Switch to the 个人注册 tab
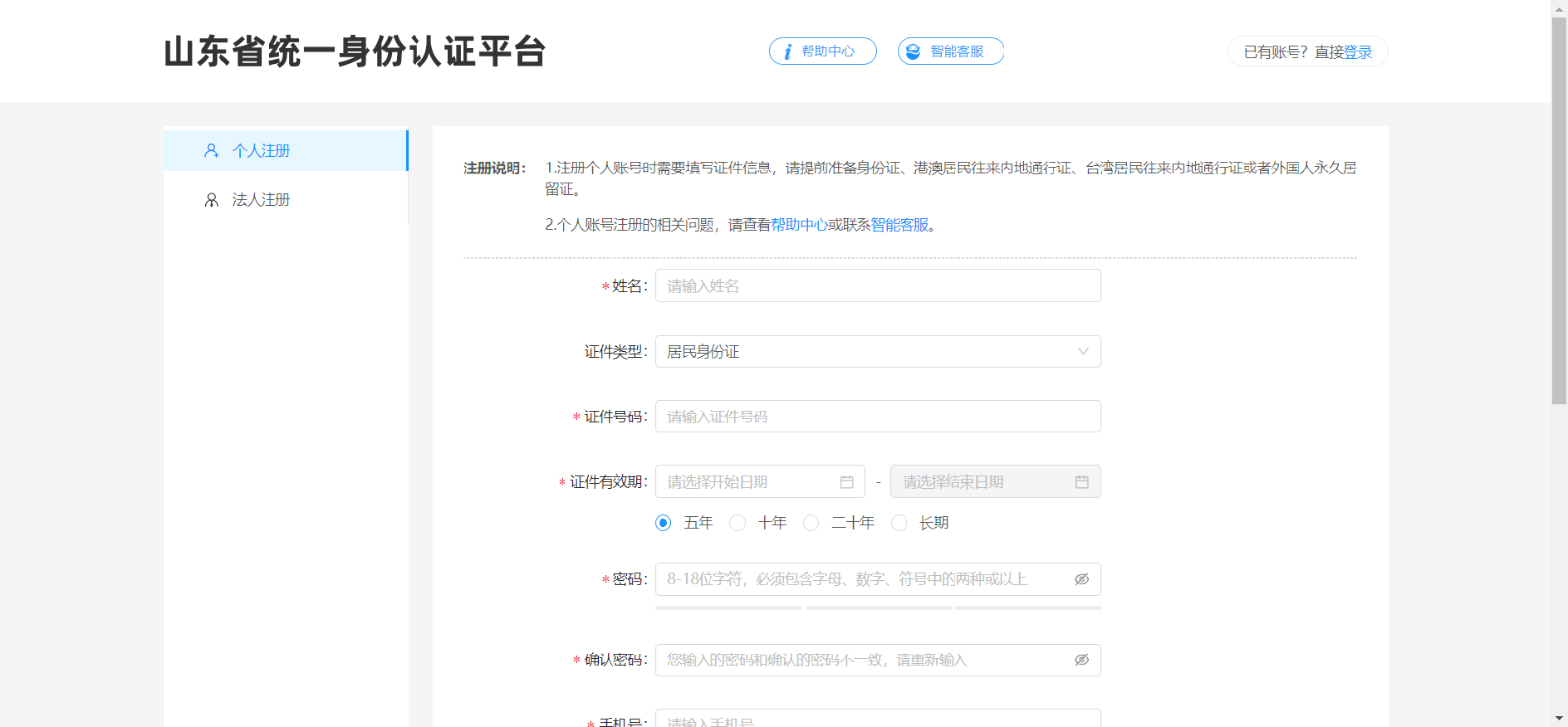Screen dimensions: 1568x727 [x=285, y=151]
